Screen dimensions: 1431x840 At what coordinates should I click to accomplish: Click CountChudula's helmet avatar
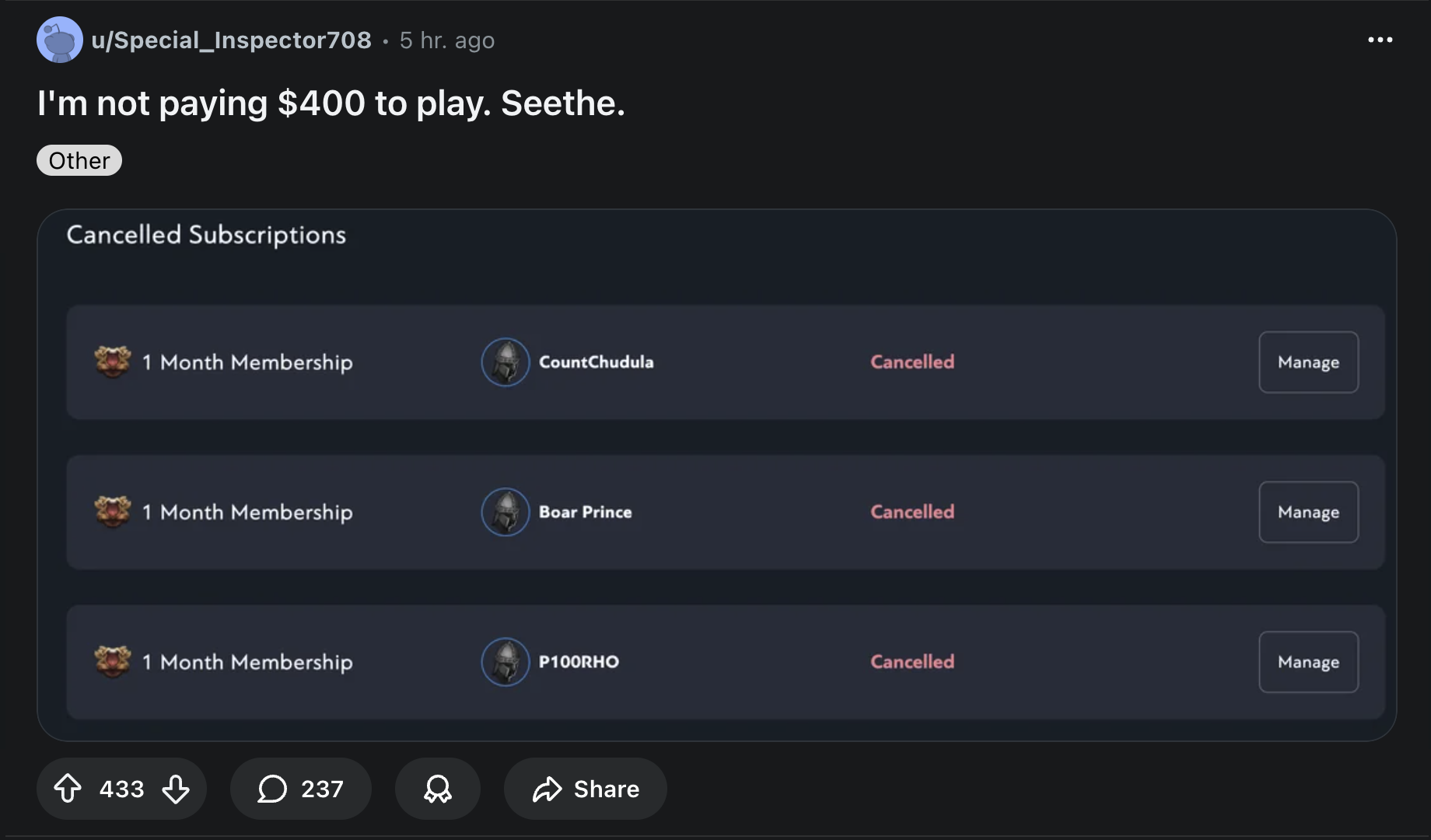click(x=506, y=362)
